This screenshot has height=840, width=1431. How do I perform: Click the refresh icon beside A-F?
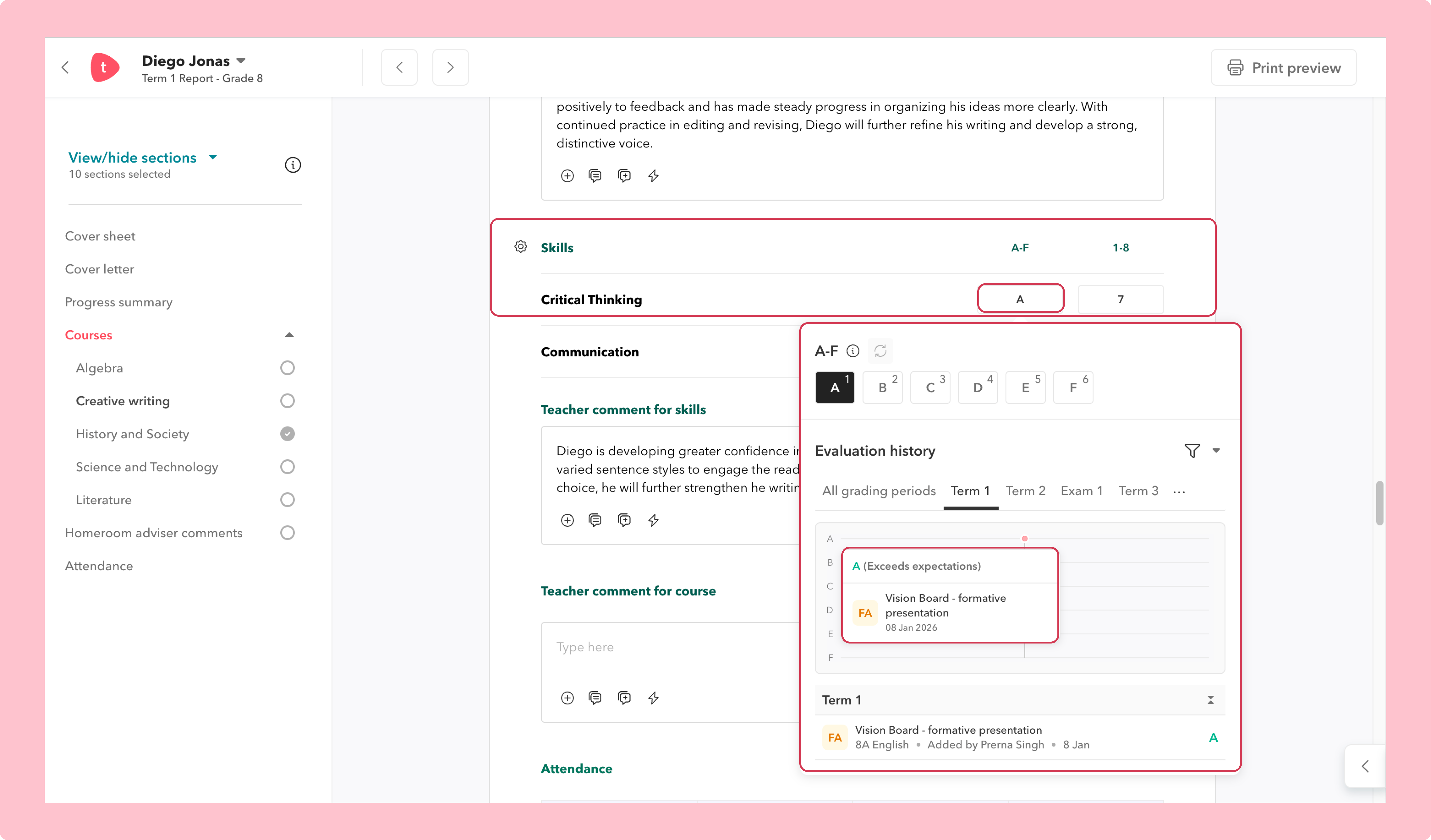tap(880, 351)
